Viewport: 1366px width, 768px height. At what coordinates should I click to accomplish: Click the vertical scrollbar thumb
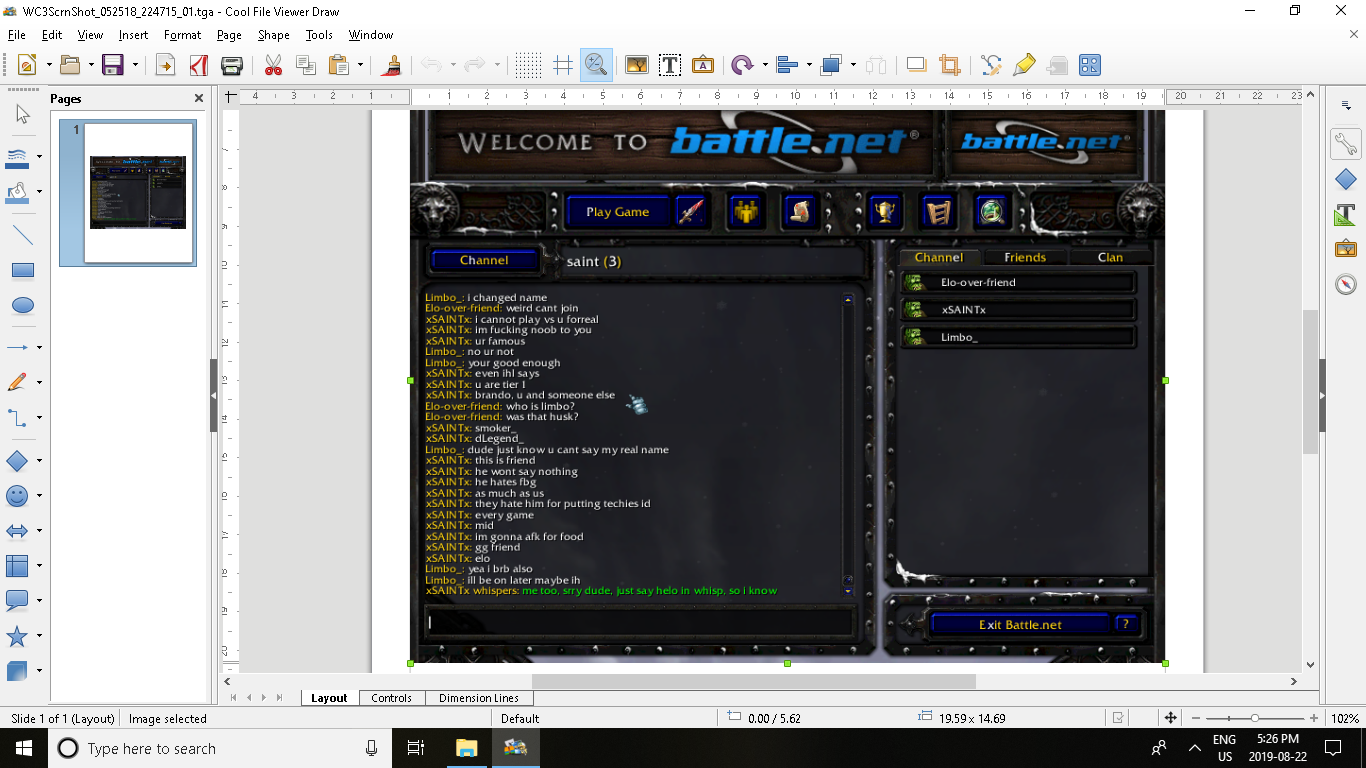[x=1310, y=382]
